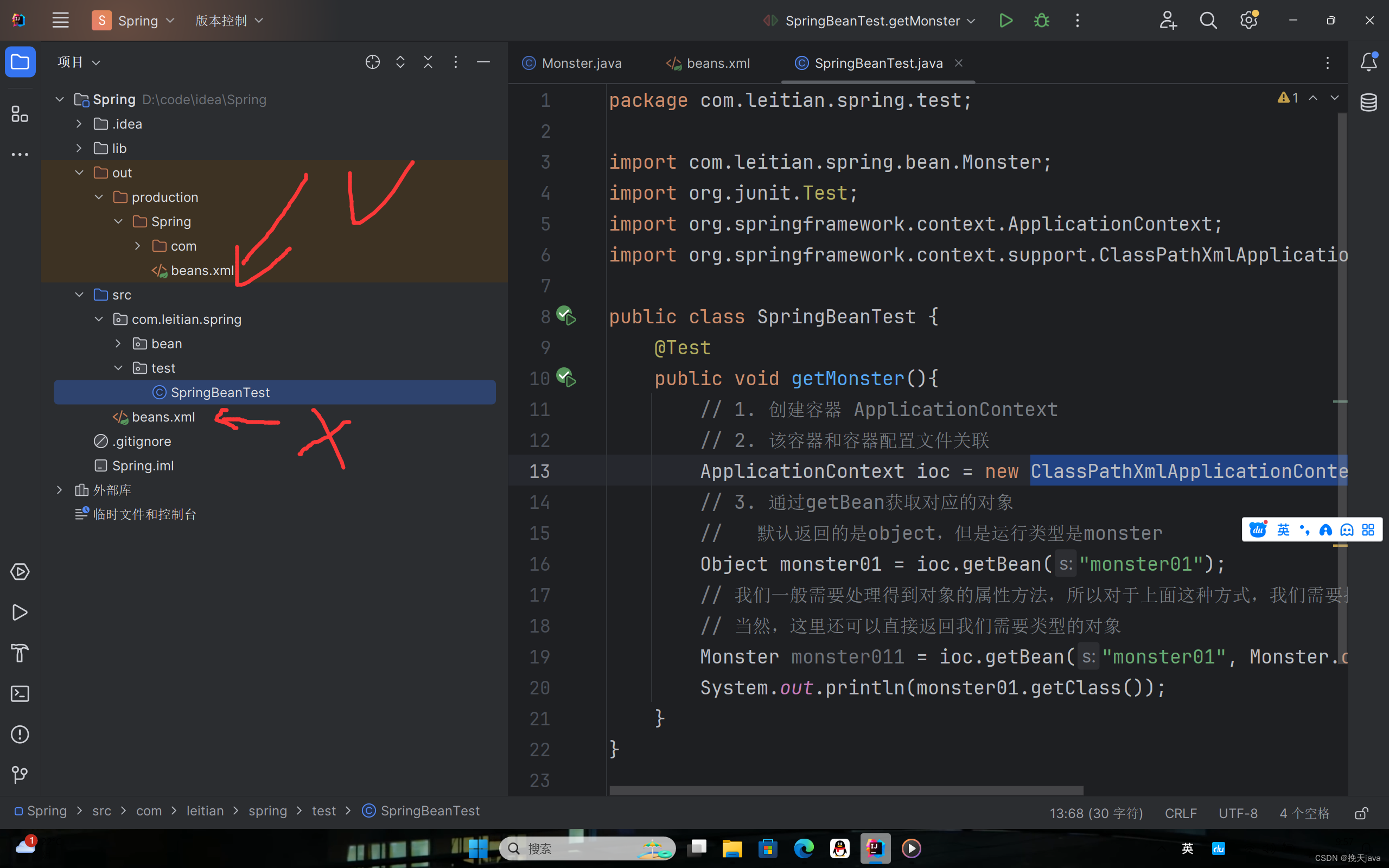Viewport: 1389px width, 868px height.
Task: Expand the bean package node
Action: click(118, 343)
